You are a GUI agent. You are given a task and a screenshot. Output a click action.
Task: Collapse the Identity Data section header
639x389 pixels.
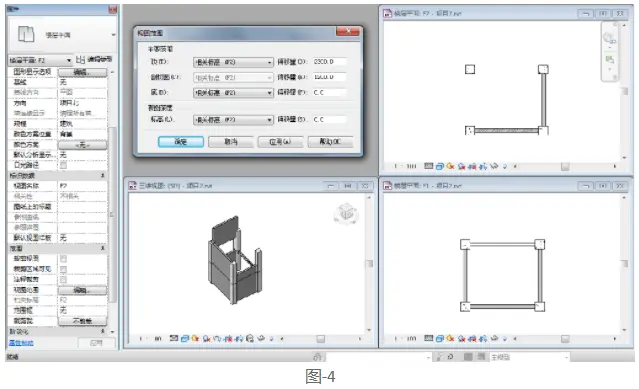pos(57,176)
